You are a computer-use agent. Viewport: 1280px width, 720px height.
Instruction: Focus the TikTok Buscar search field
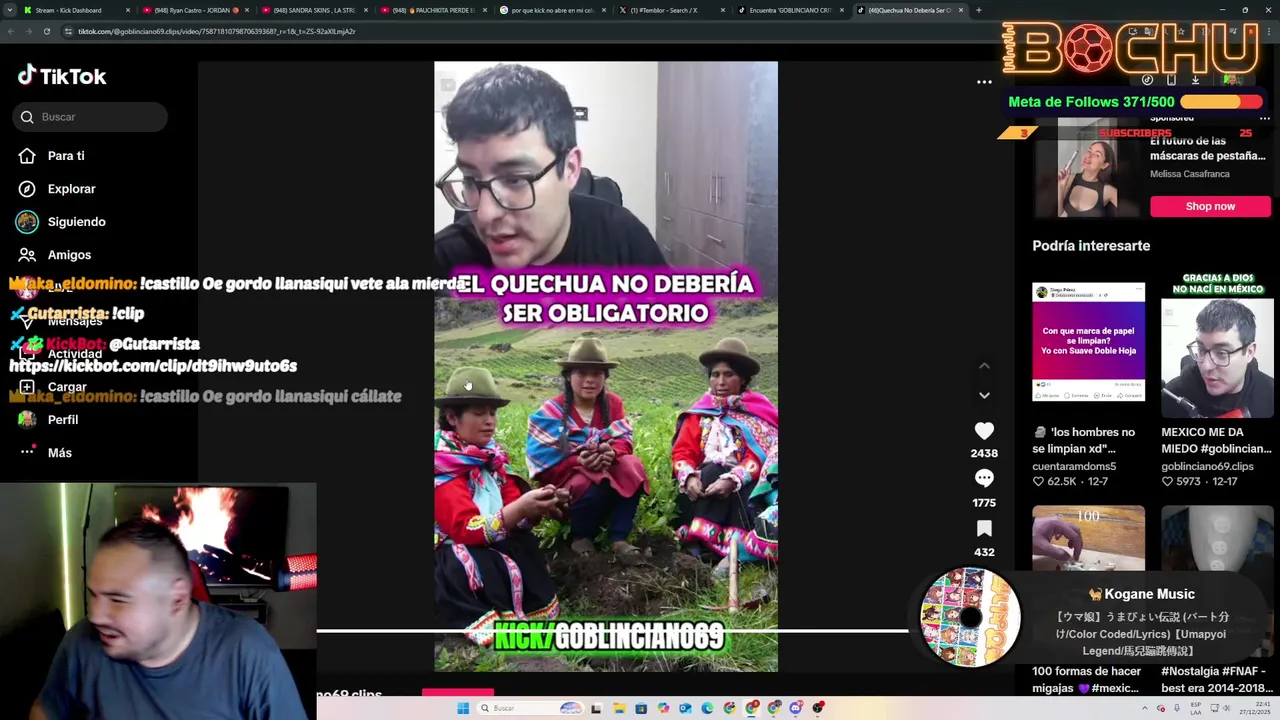pyautogui.click(x=90, y=117)
